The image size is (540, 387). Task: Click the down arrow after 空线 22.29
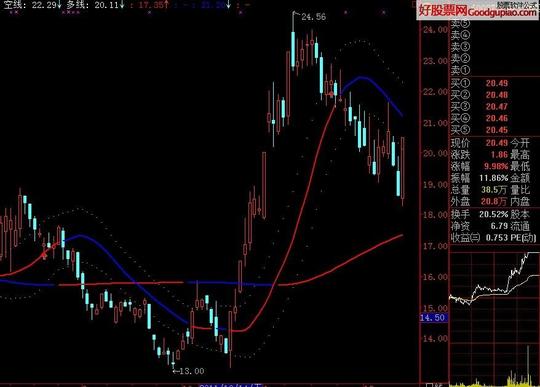(x=59, y=5)
